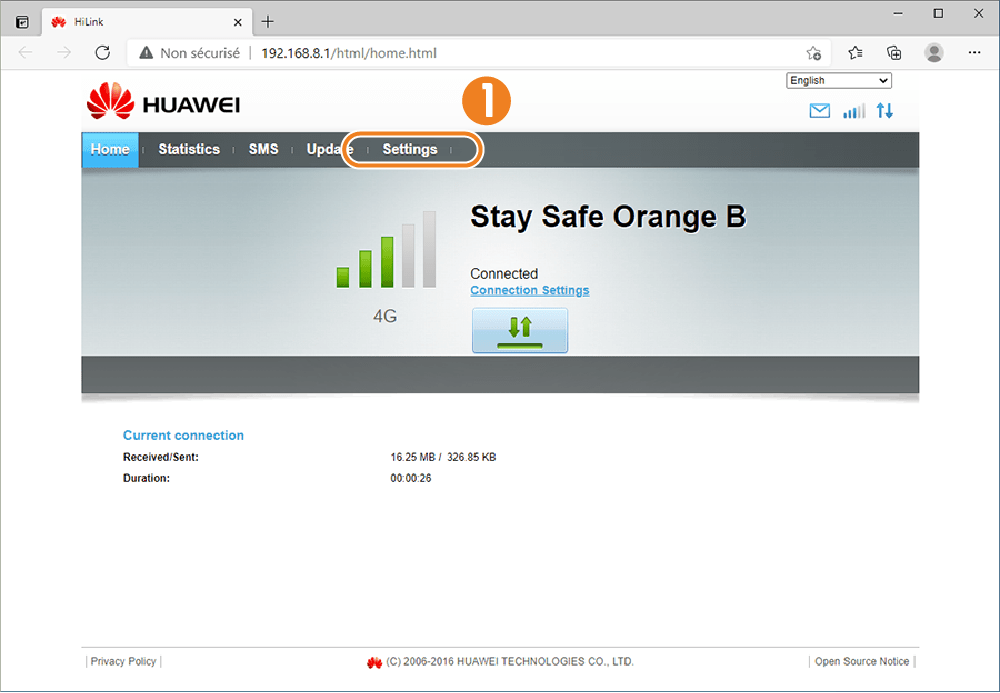Go to the Home tab
This screenshot has width=1000, height=693.
point(110,149)
